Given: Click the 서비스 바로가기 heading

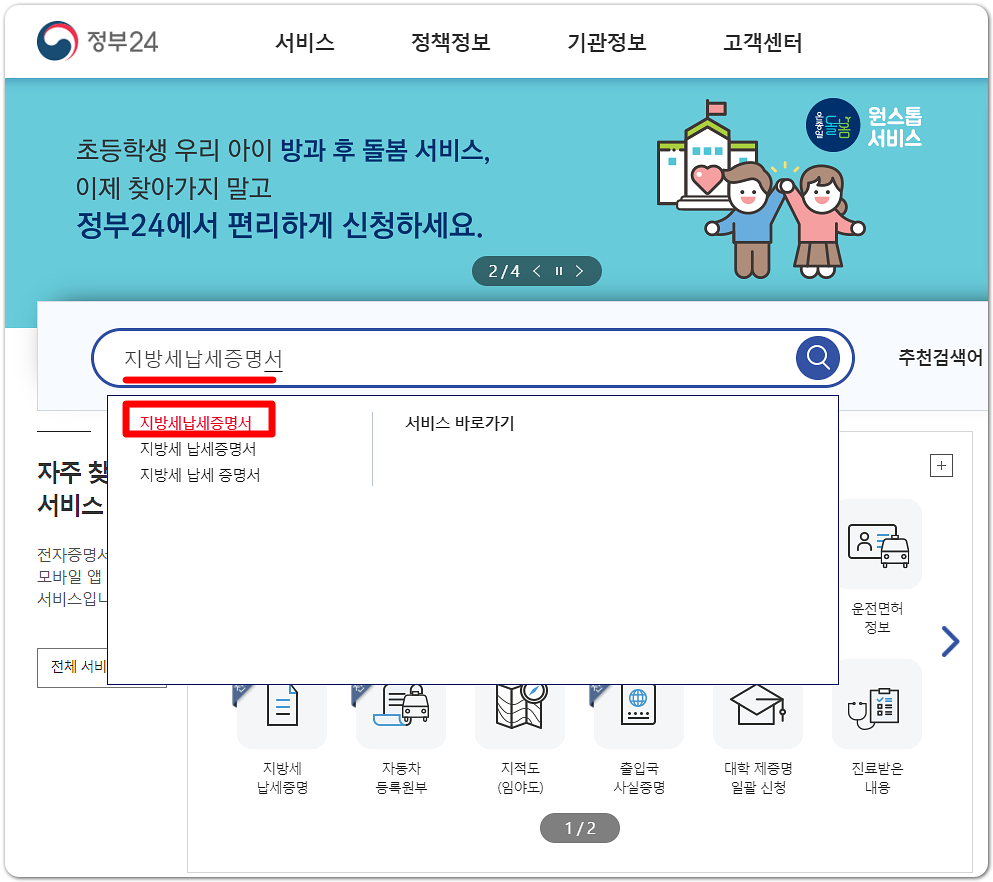Looking at the screenshot, I should [460, 423].
